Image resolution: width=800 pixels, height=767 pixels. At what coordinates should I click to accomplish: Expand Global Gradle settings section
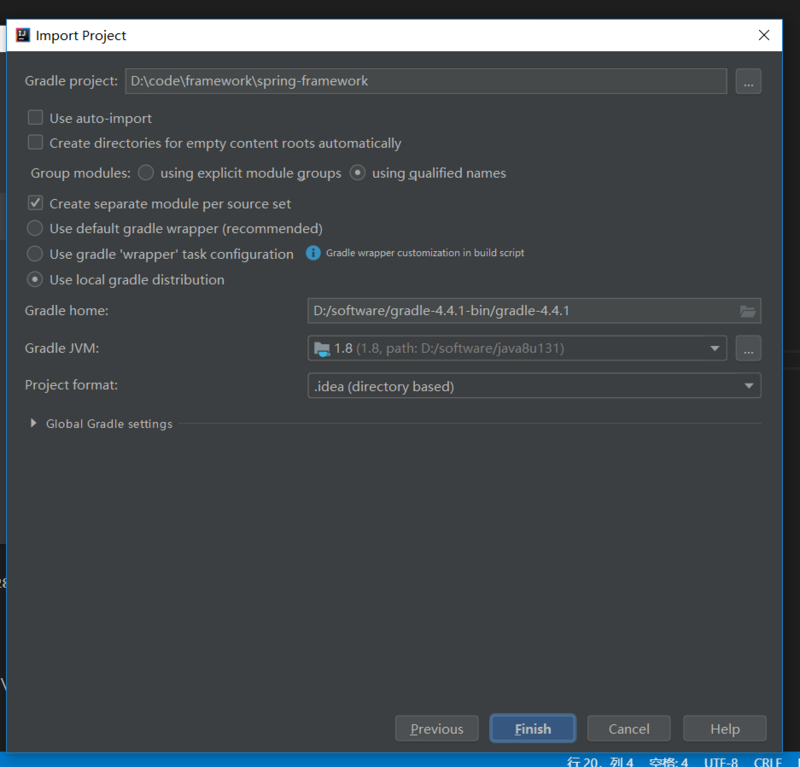tap(34, 423)
